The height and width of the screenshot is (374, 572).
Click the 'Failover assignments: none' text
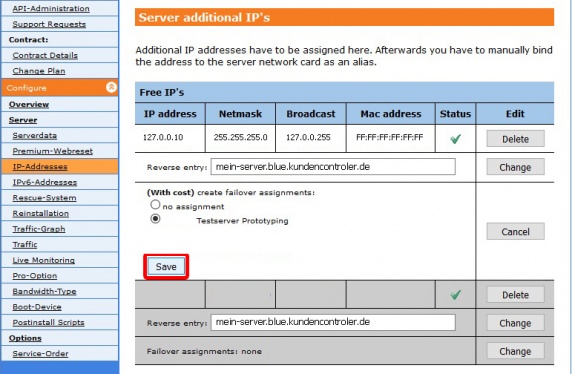(204, 351)
